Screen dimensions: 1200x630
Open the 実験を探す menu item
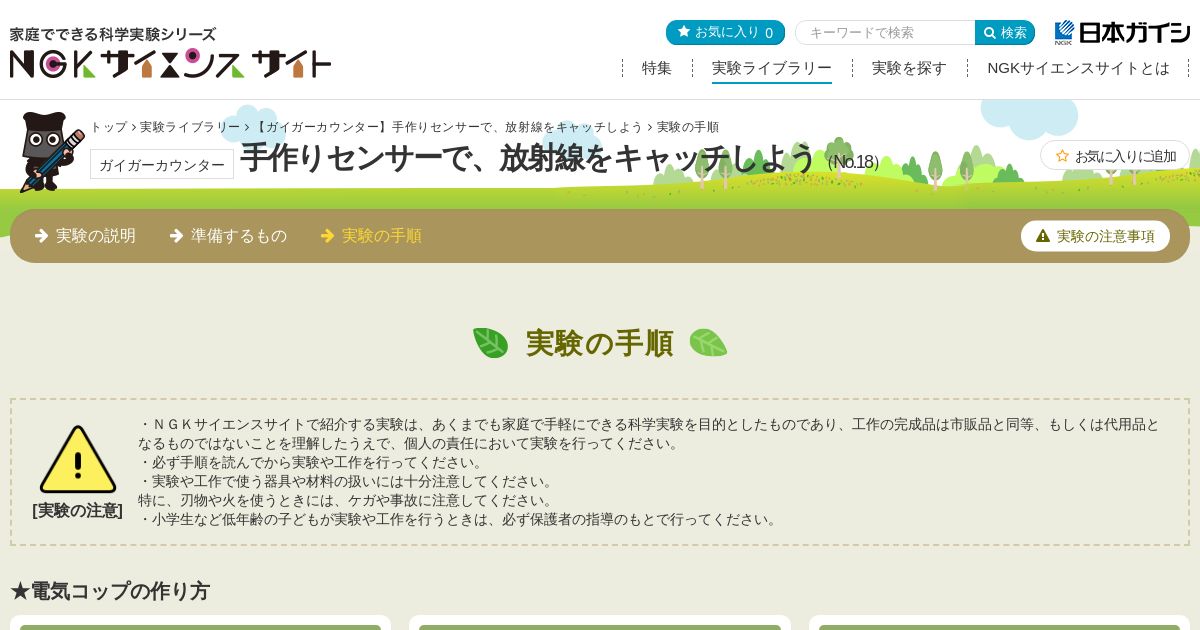(x=909, y=68)
